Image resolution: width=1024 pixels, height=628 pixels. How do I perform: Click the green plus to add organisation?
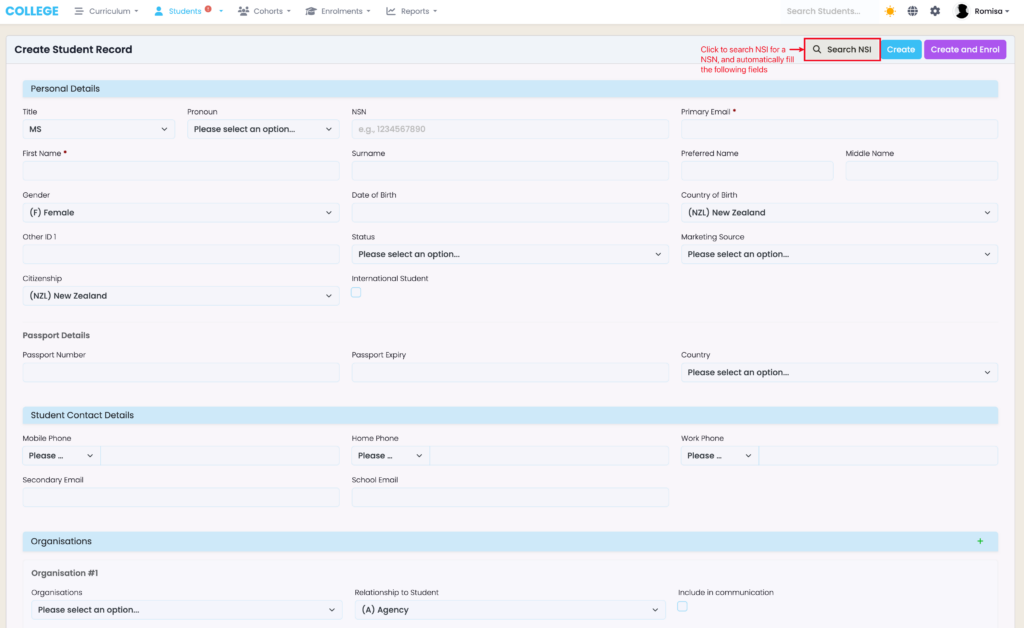tap(979, 541)
